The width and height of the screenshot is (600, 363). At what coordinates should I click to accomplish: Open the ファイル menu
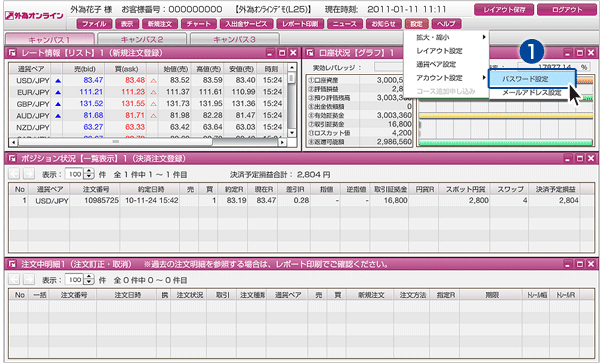(x=95, y=24)
